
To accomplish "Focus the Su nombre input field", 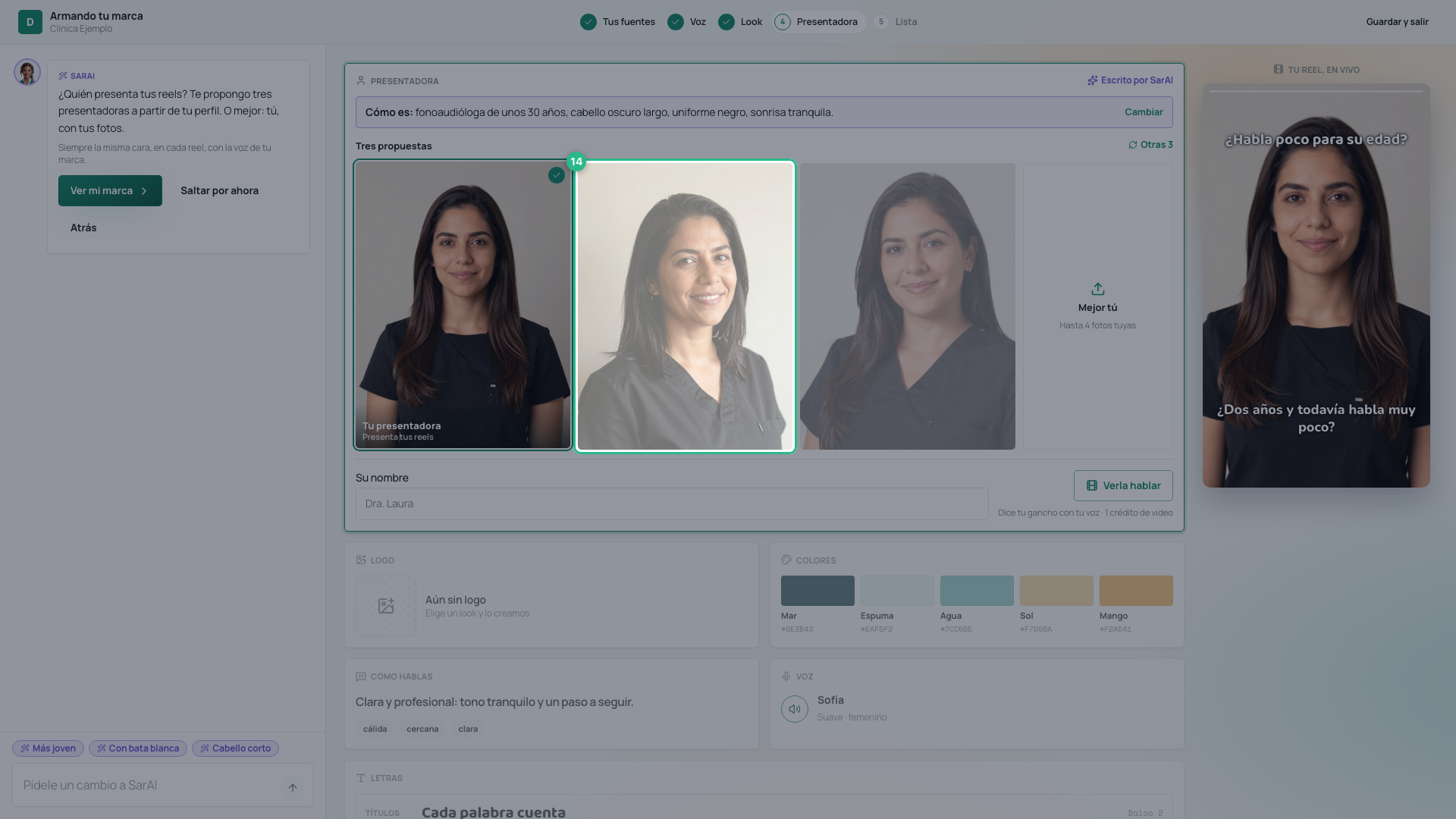I will 672,504.
